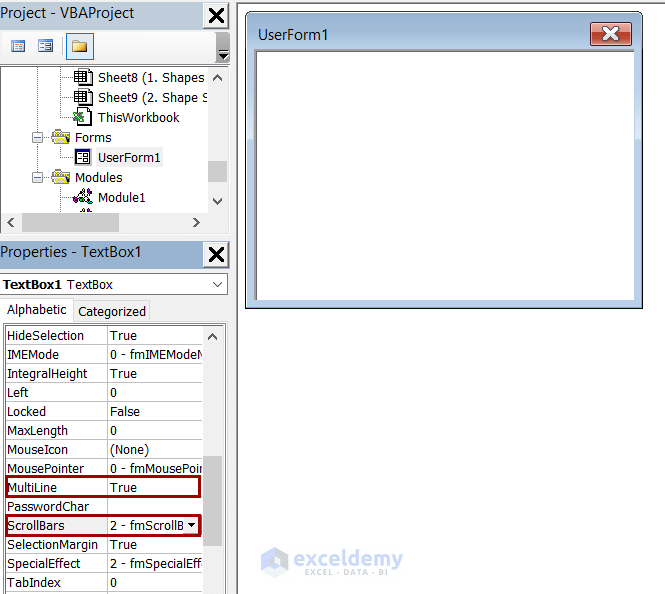The height and width of the screenshot is (594, 665).
Task: Close the Project - VBAProject pane
Action: point(216,16)
